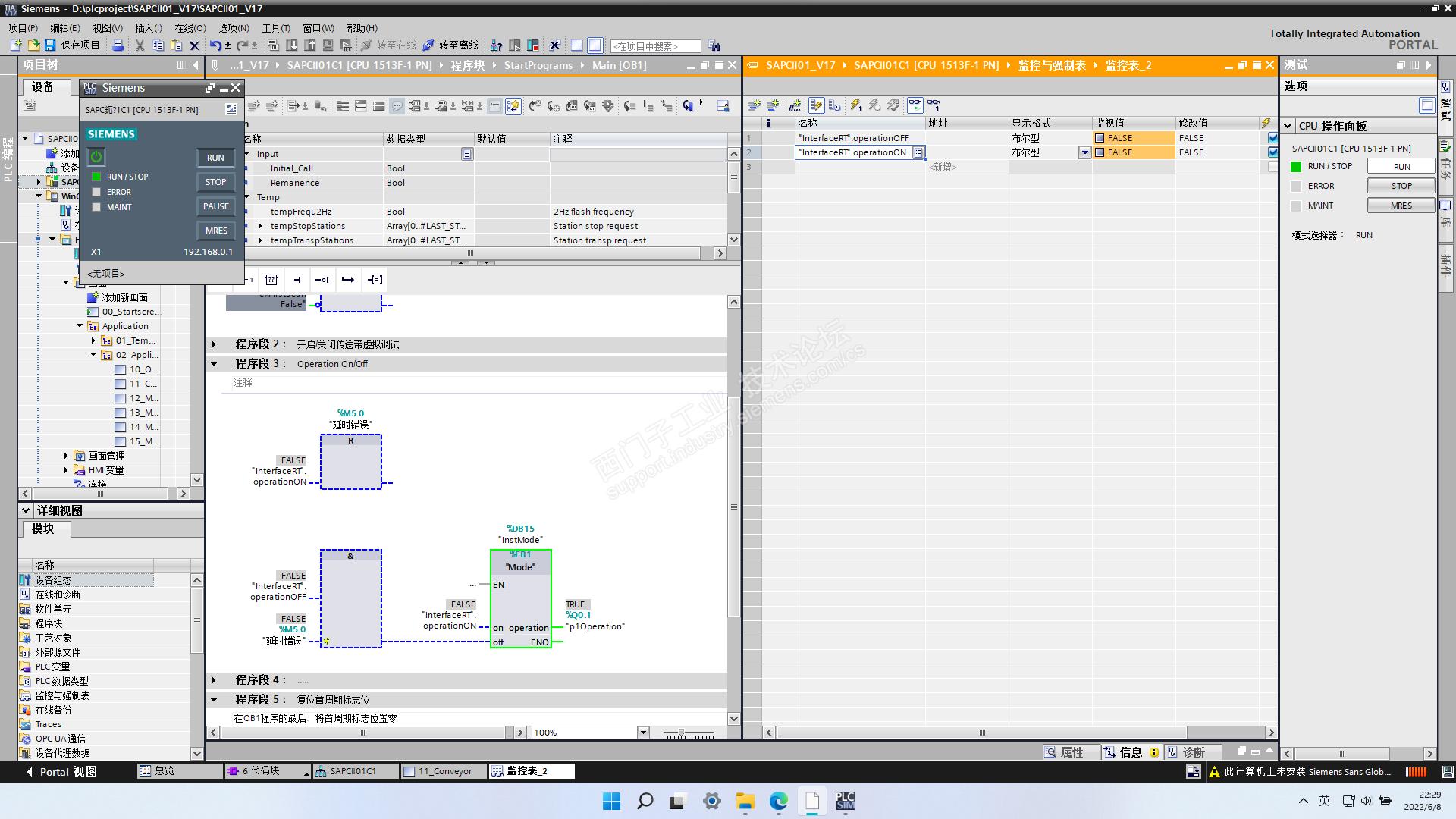Uncheck the modify checkbox for operationON row
Image resolution: width=1456 pixels, height=819 pixels.
click(1272, 152)
